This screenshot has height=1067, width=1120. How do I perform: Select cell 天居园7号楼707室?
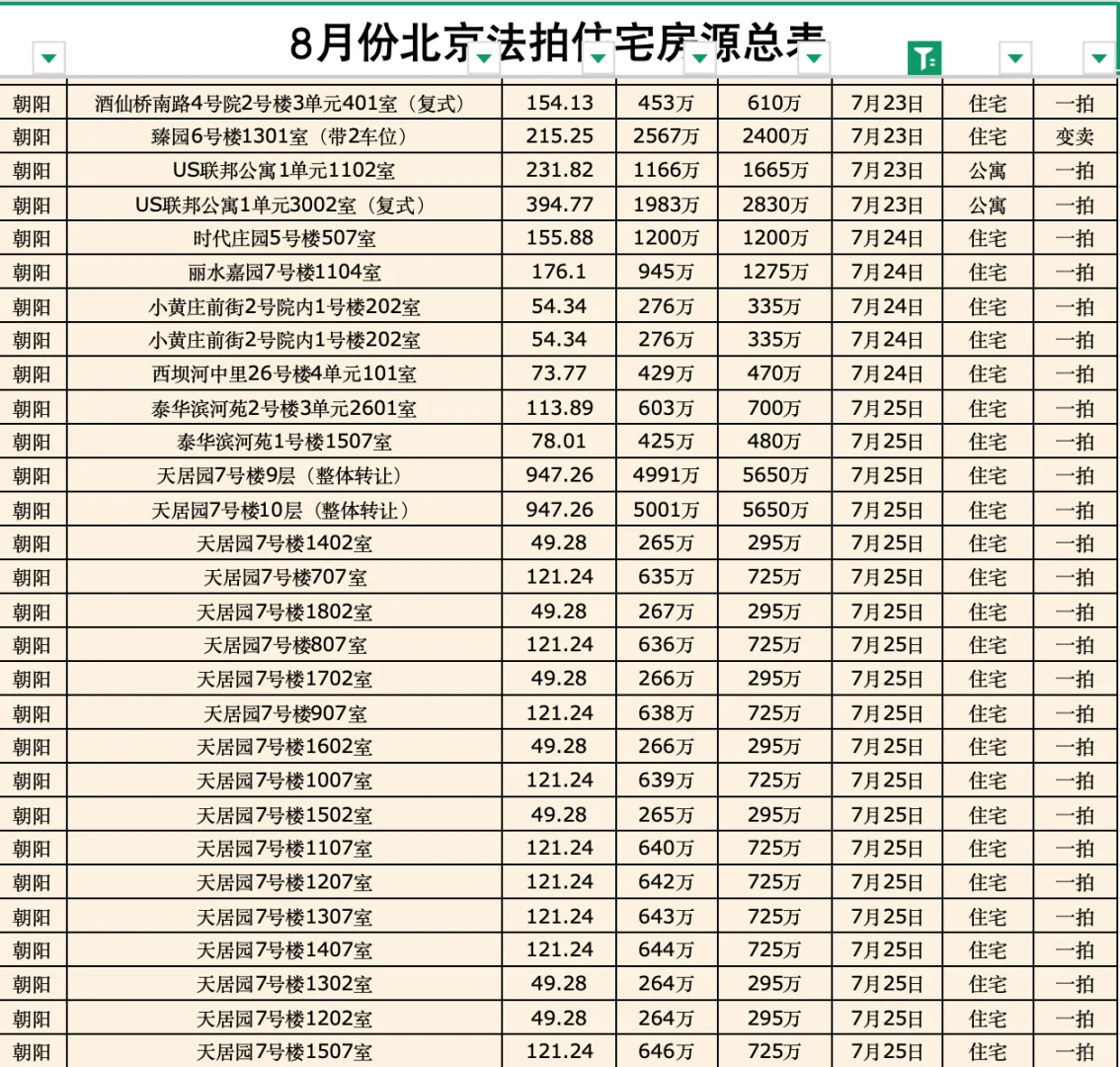[x=284, y=577]
